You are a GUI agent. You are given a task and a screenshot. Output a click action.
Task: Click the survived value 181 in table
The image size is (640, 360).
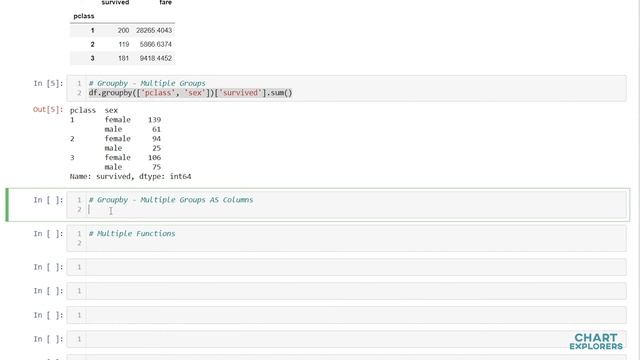coord(124,58)
